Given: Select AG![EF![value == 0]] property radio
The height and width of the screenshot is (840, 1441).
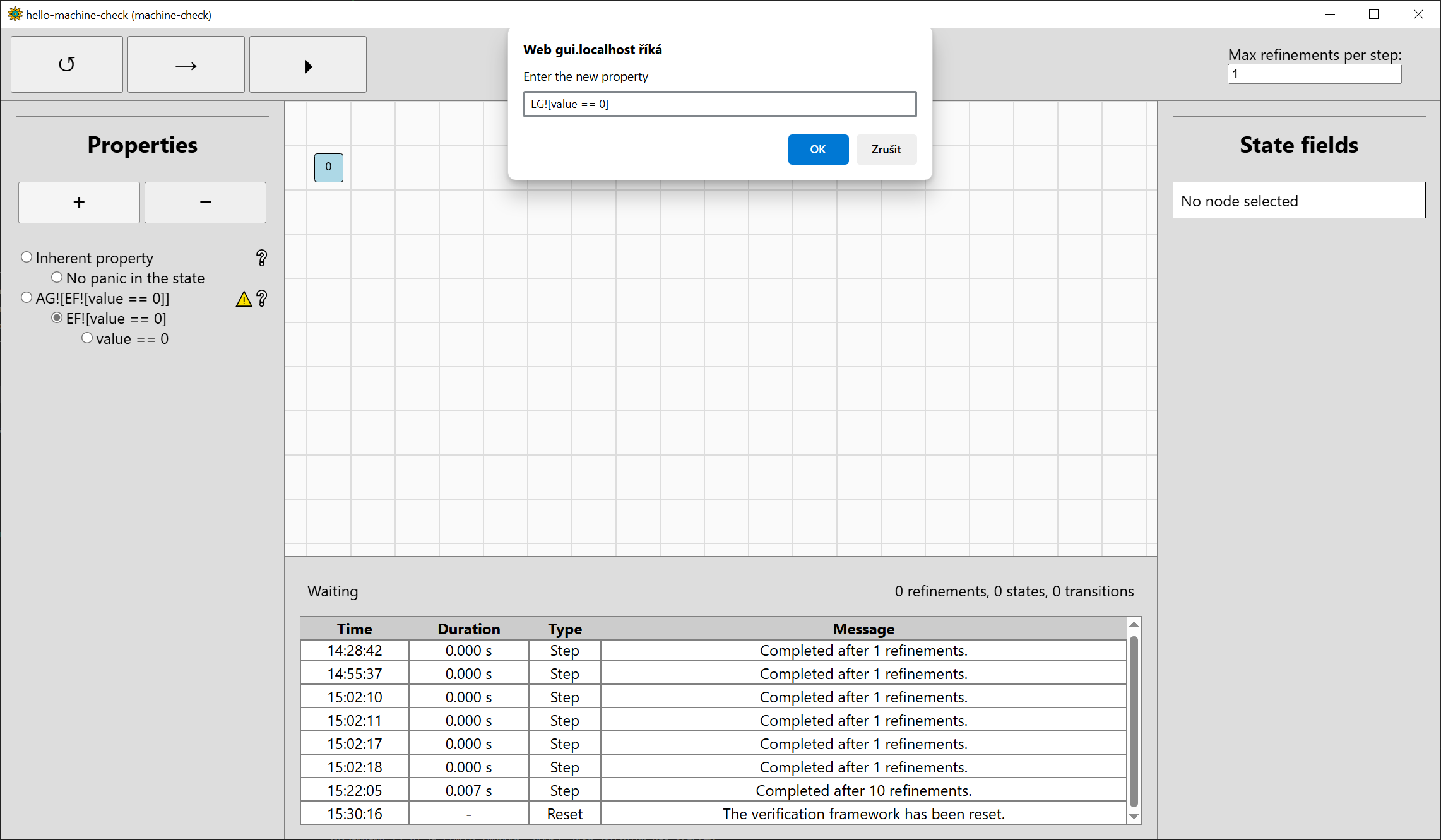Looking at the screenshot, I should 27,297.
